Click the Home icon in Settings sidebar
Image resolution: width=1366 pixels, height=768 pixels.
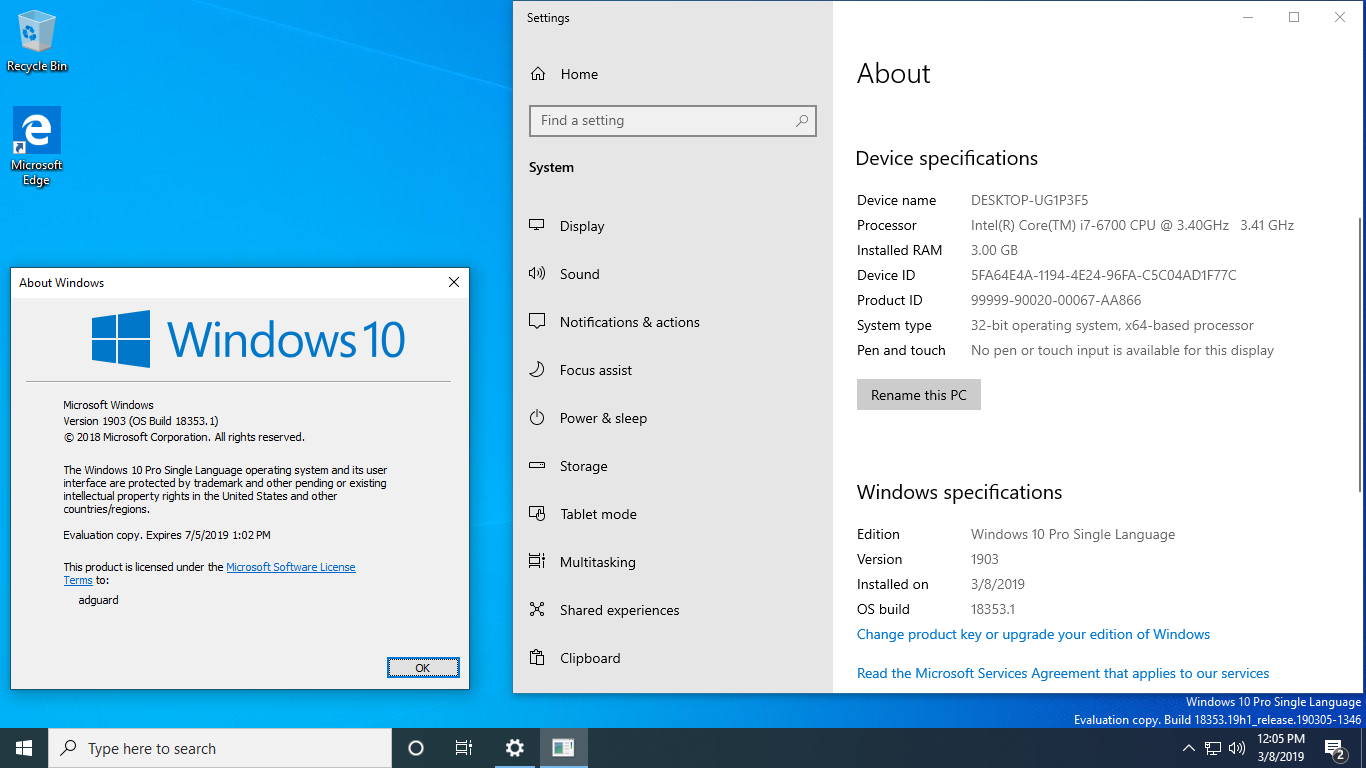tap(538, 74)
